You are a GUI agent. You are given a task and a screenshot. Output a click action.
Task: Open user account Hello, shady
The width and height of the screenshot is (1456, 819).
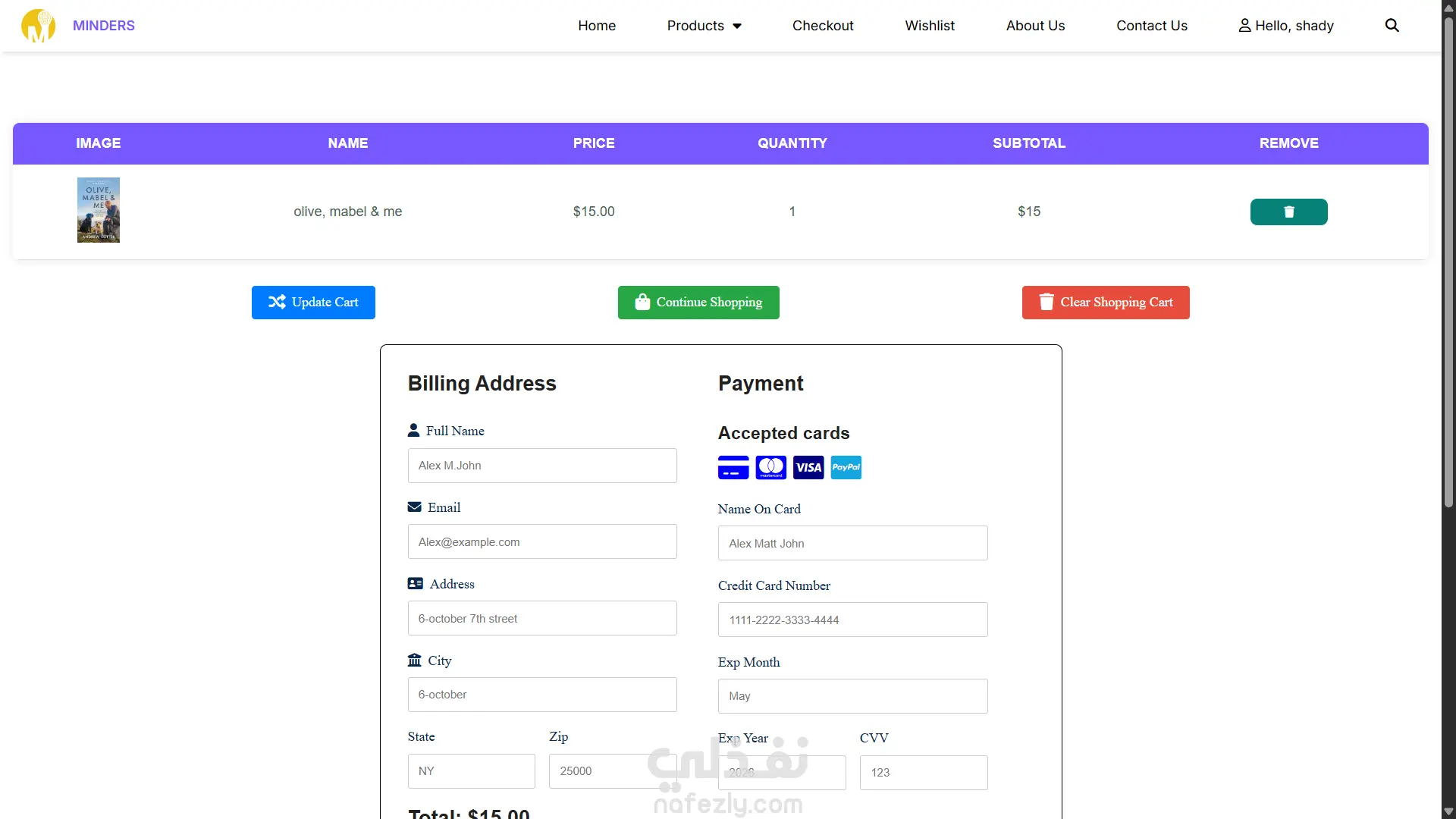coord(1286,26)
